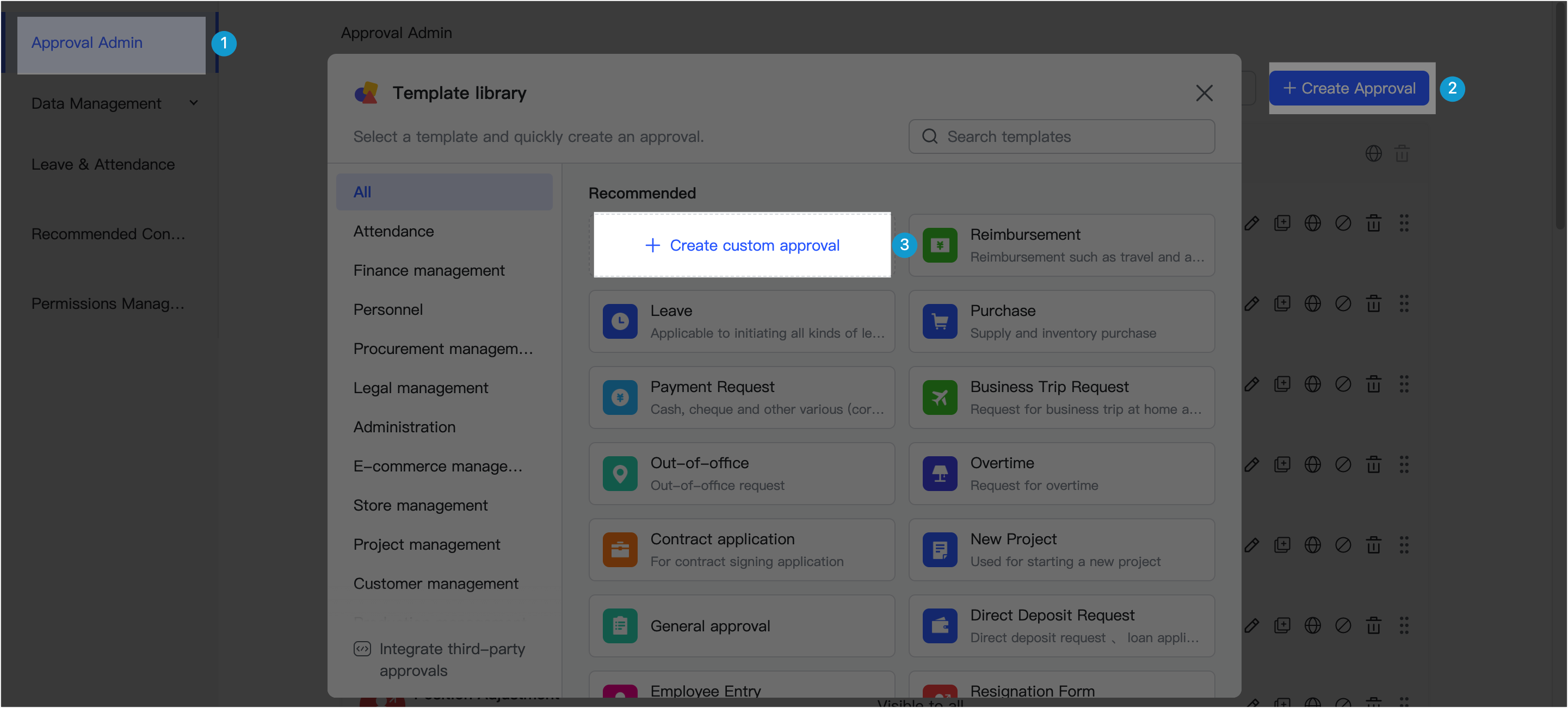This screenshot has width=1568, height=708.
Task: Click the Template library logo icon
Action: (x=367, y=93)
